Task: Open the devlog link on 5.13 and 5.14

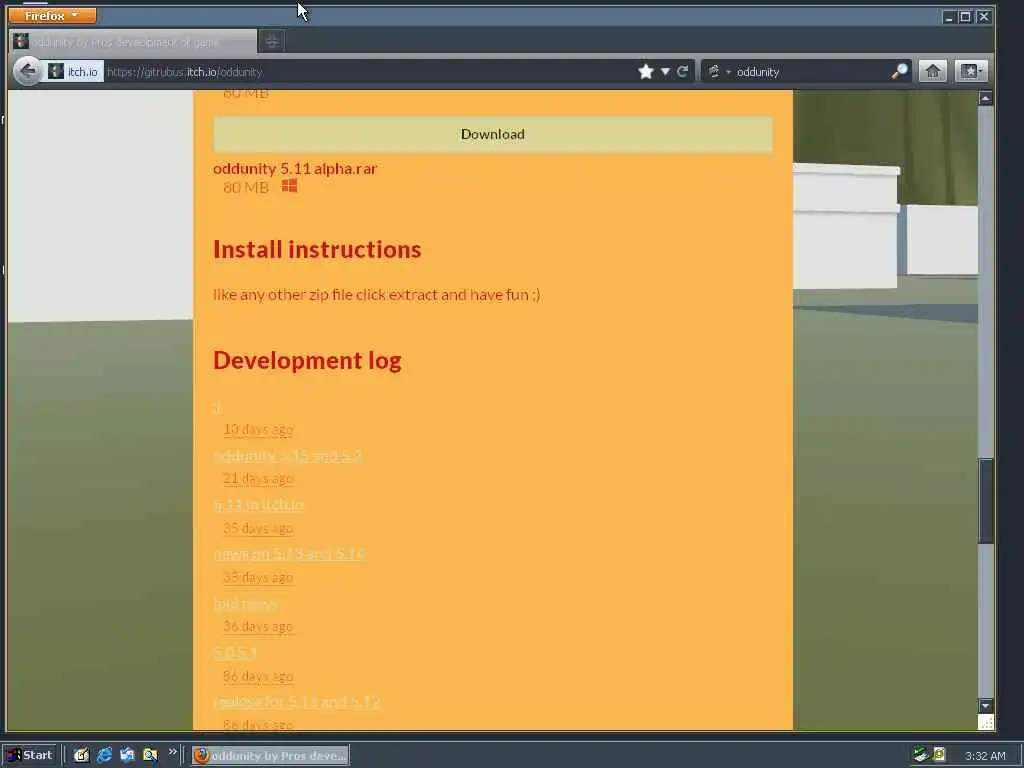Action: tap(289, 554)
